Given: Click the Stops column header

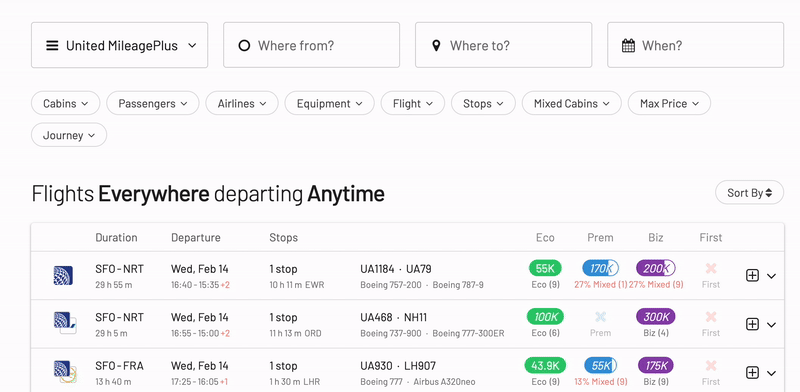Looking at the screenshot, I should (284, 237).
